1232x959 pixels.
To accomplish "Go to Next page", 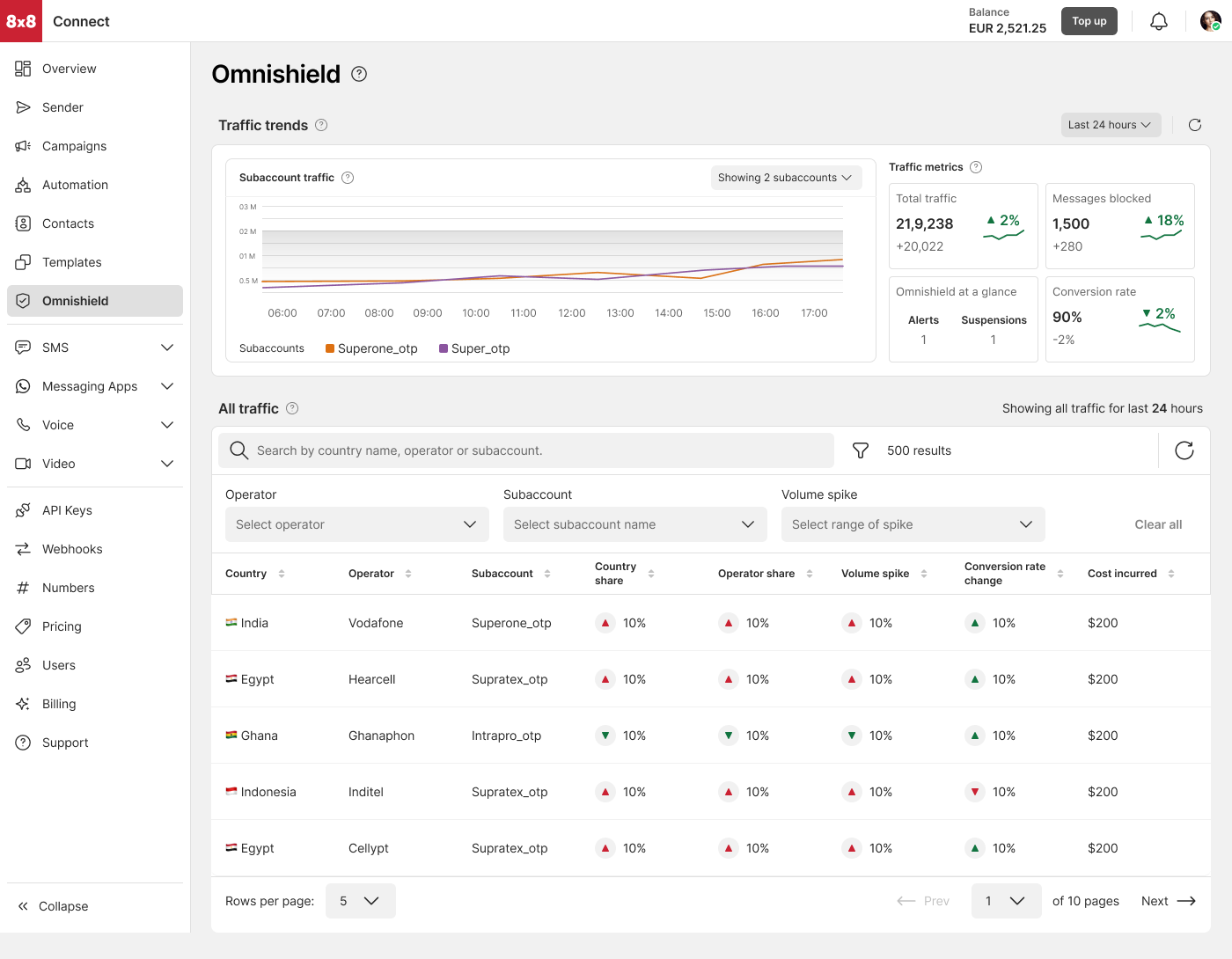I will [x=1169, y=901].
